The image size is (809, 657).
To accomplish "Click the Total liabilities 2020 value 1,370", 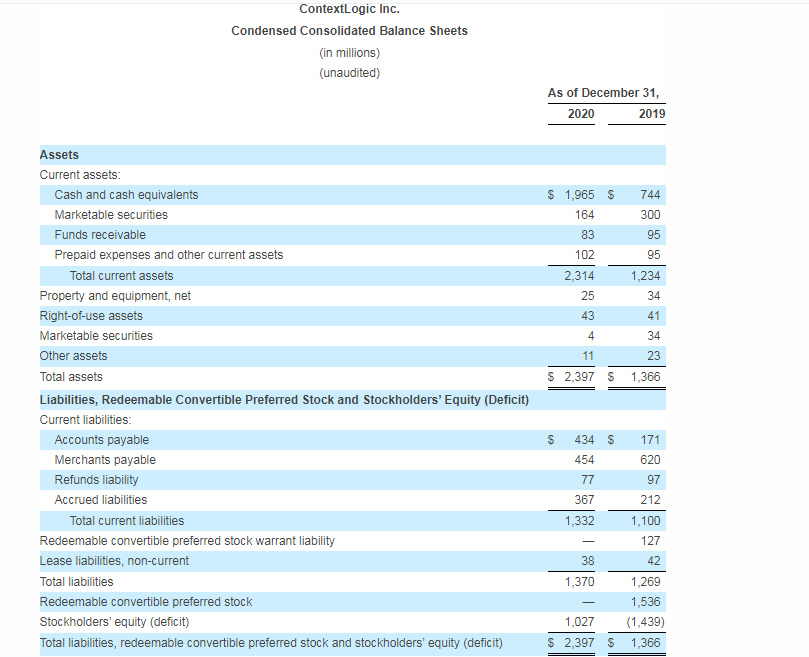I will tap(579, 582).
